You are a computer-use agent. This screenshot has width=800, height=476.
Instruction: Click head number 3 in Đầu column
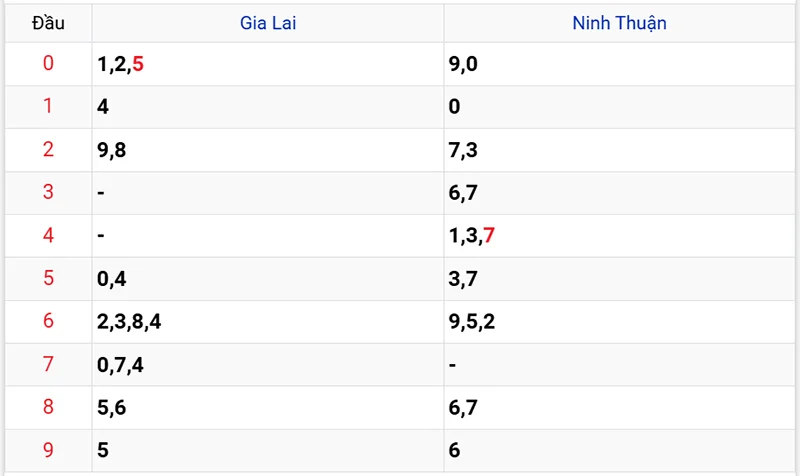tap(48, 194)
